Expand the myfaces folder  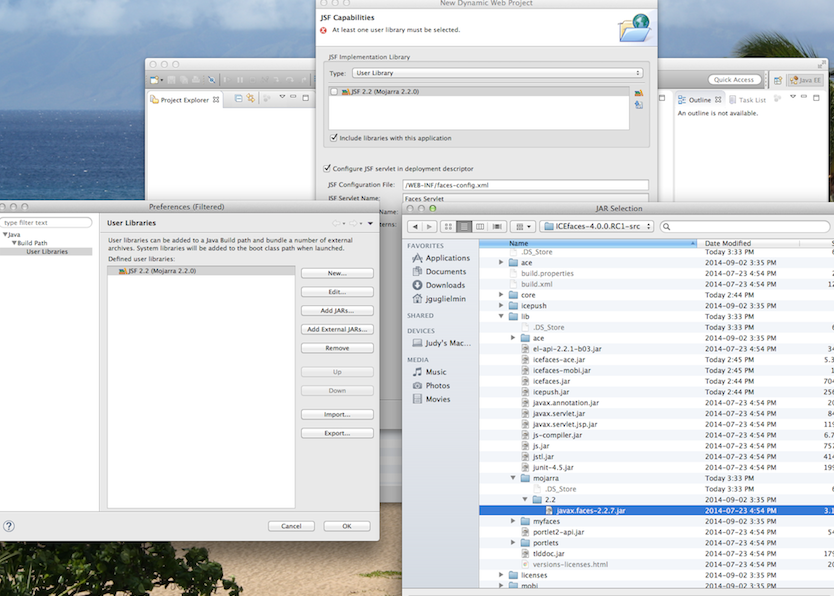tap(514, 521)
